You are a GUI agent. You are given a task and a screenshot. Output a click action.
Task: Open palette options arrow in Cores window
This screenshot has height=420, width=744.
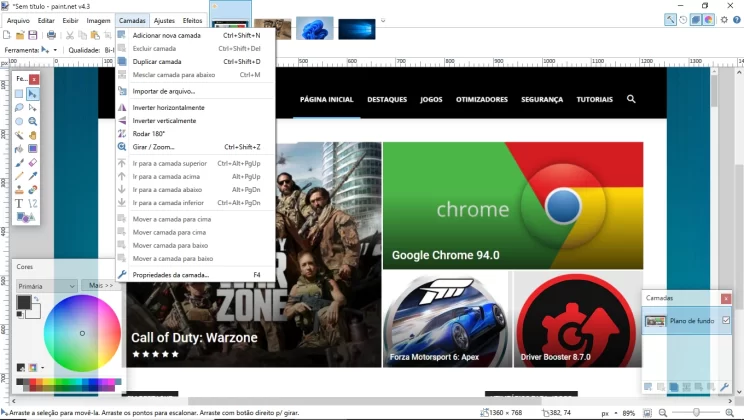tap(42, 367)
